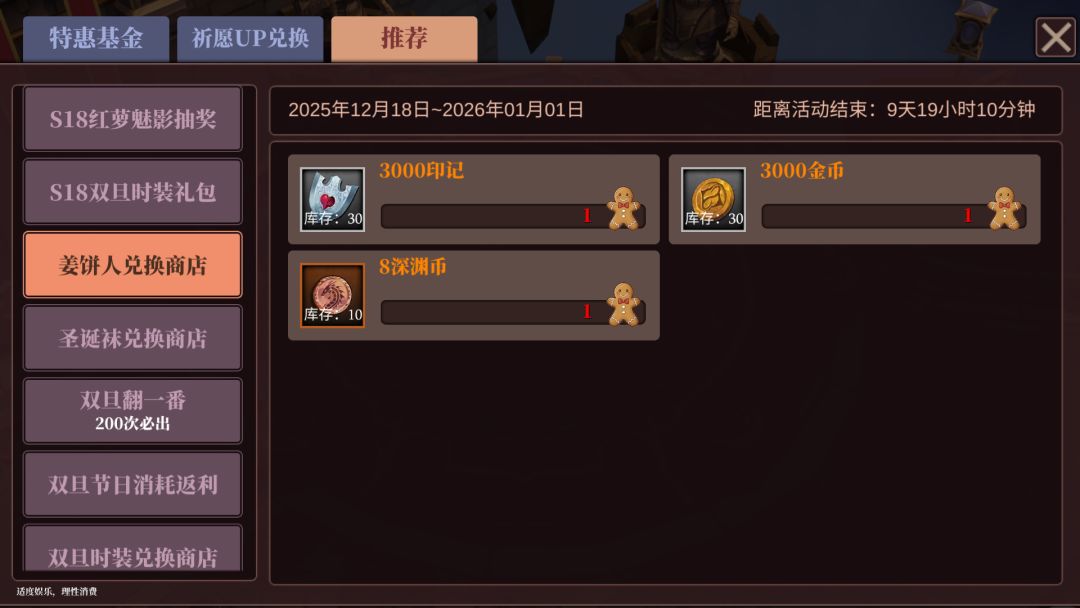This screenshot has width=1080, height=608.
Task: Click the 8深渊币 exchange cost bar
Action: [513, 312]
